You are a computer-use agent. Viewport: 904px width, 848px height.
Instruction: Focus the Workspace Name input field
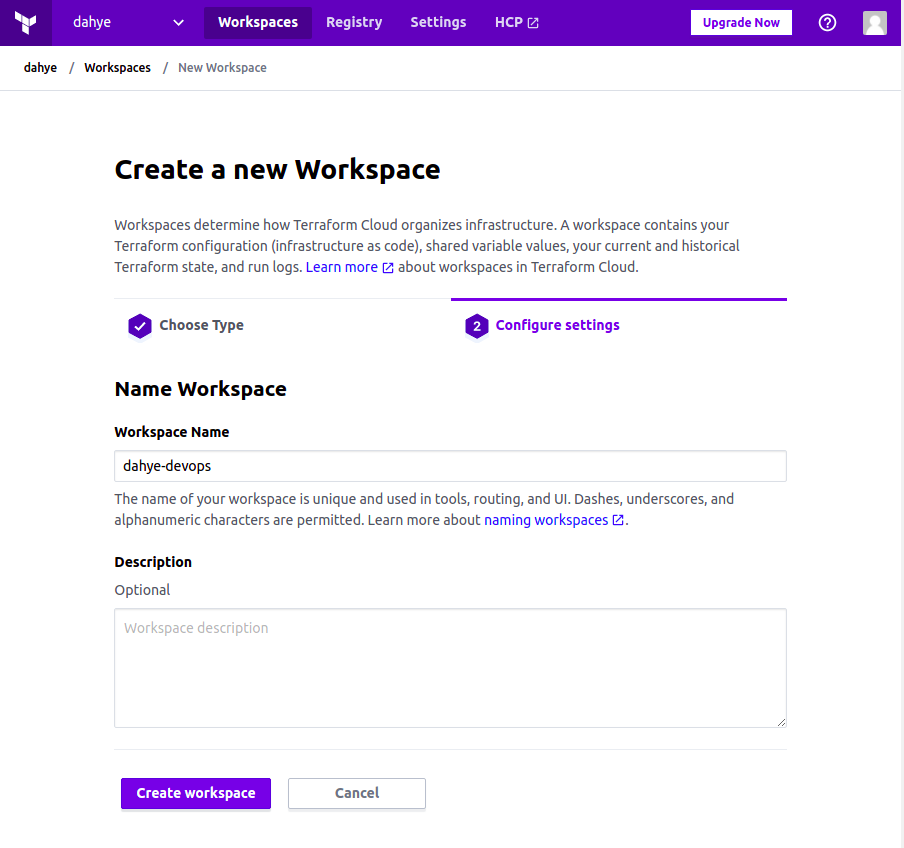pos(450,466)
